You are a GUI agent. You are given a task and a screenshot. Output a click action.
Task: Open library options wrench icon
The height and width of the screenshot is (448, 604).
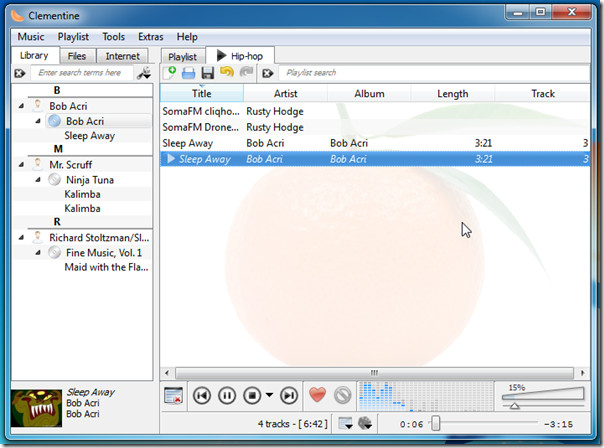pos(144,73)
